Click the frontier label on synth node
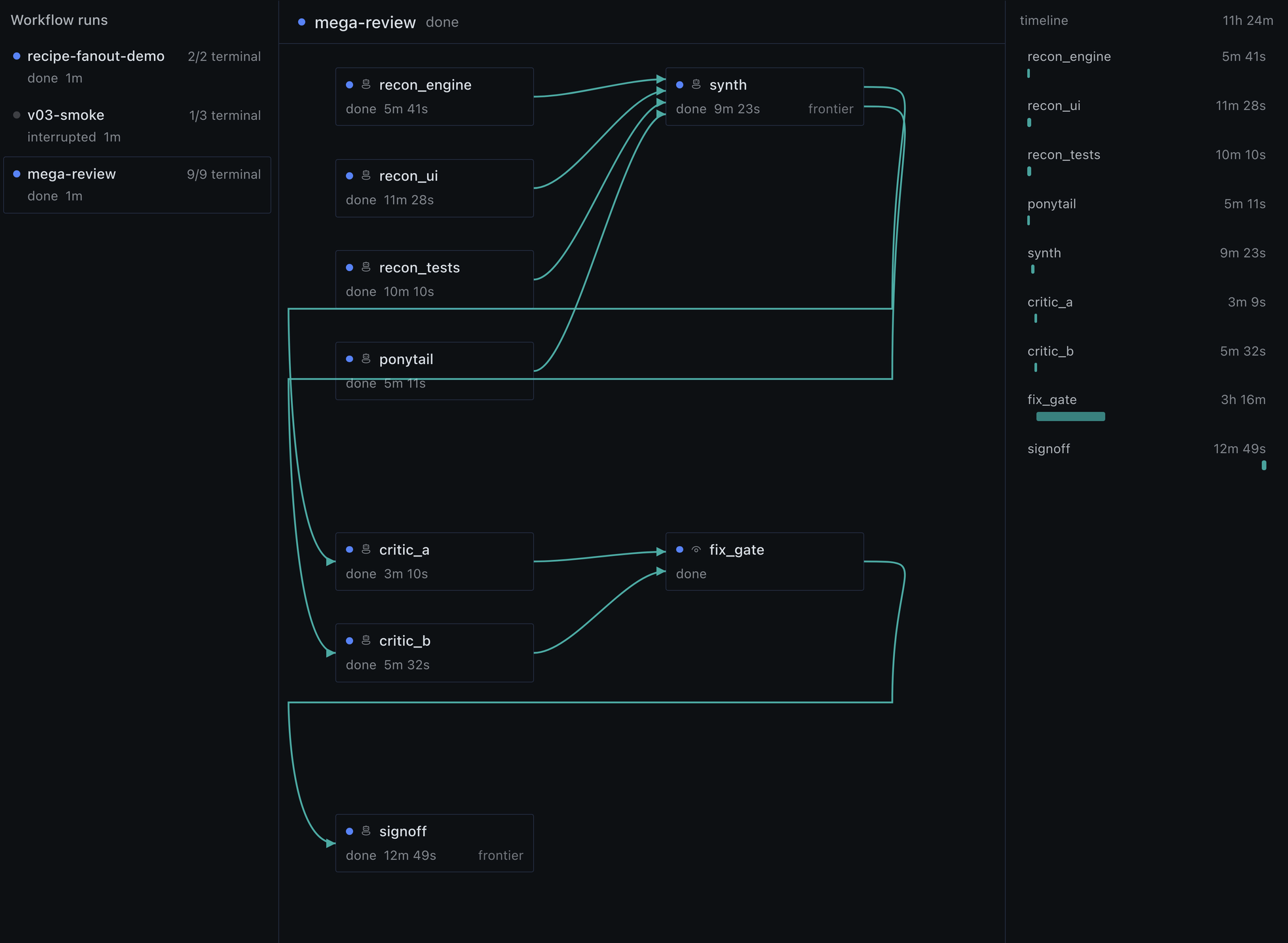Image resolution: width=1288 pixels, height=943 pixels. pyautogui.click(x=831, y=109)
